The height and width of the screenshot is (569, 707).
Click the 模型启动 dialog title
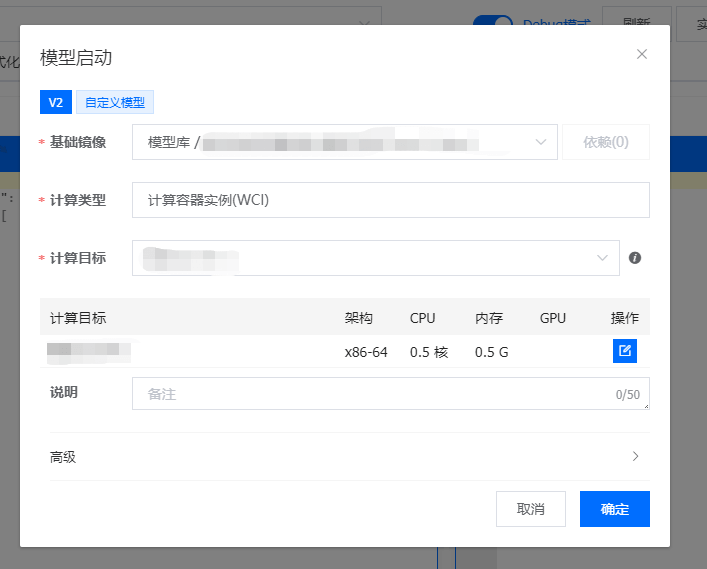click(76, 58)
